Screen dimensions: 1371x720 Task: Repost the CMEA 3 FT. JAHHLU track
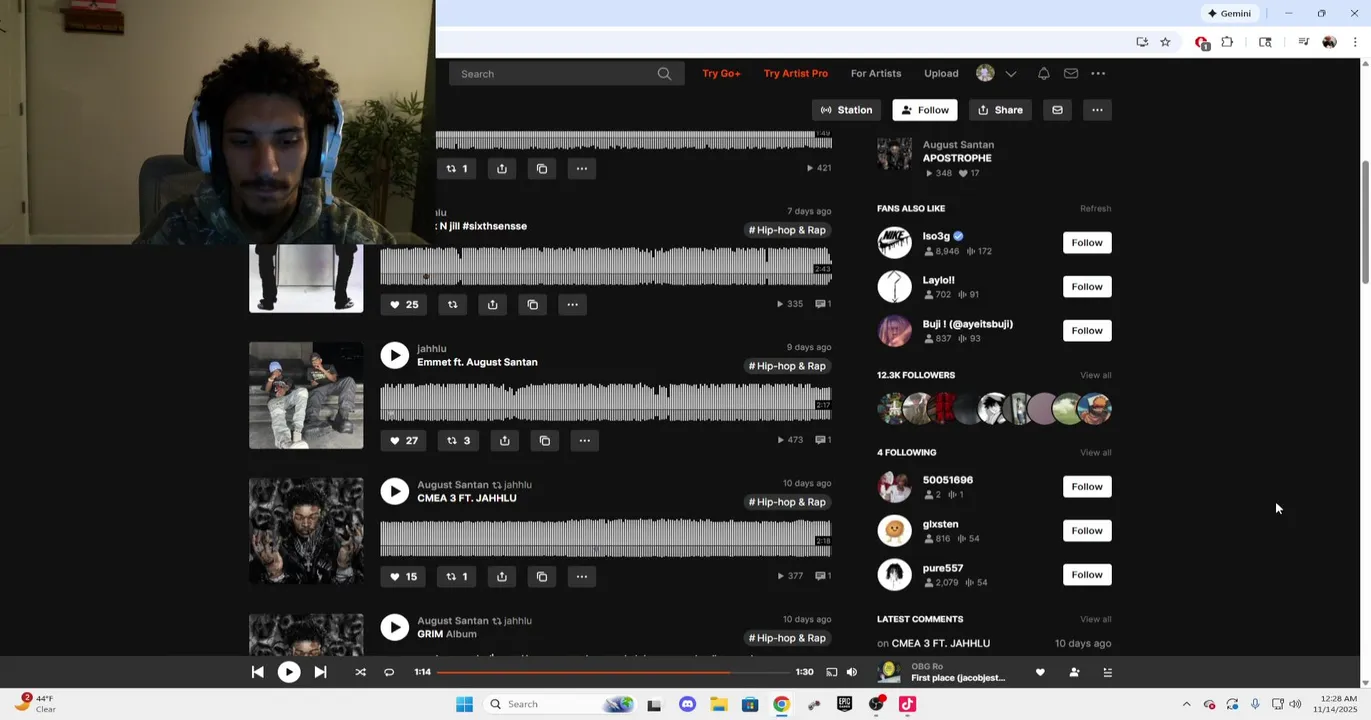pyautogui.click(x=456, y=576)
